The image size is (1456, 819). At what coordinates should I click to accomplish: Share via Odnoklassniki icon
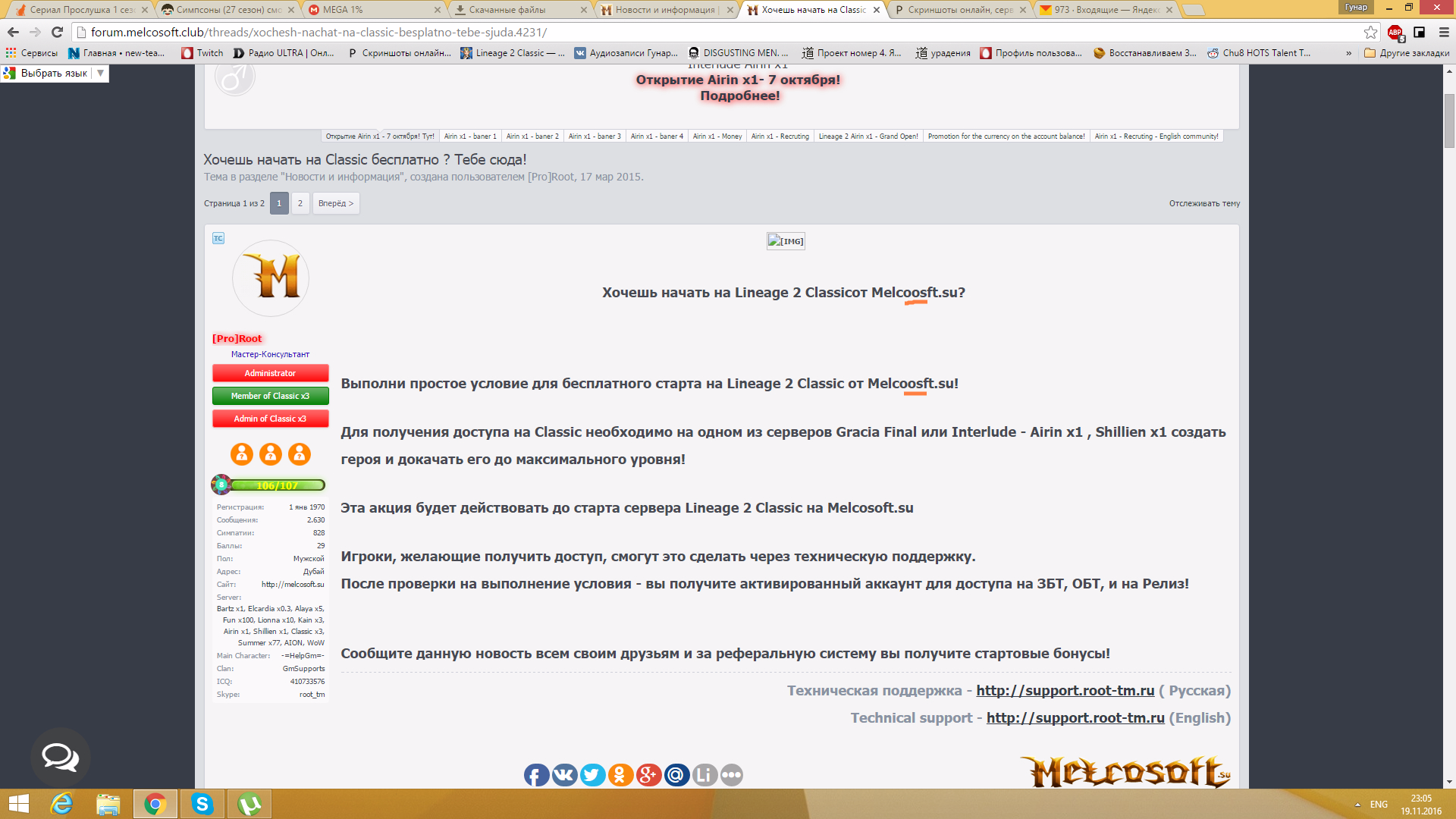[x=620, y=775]
